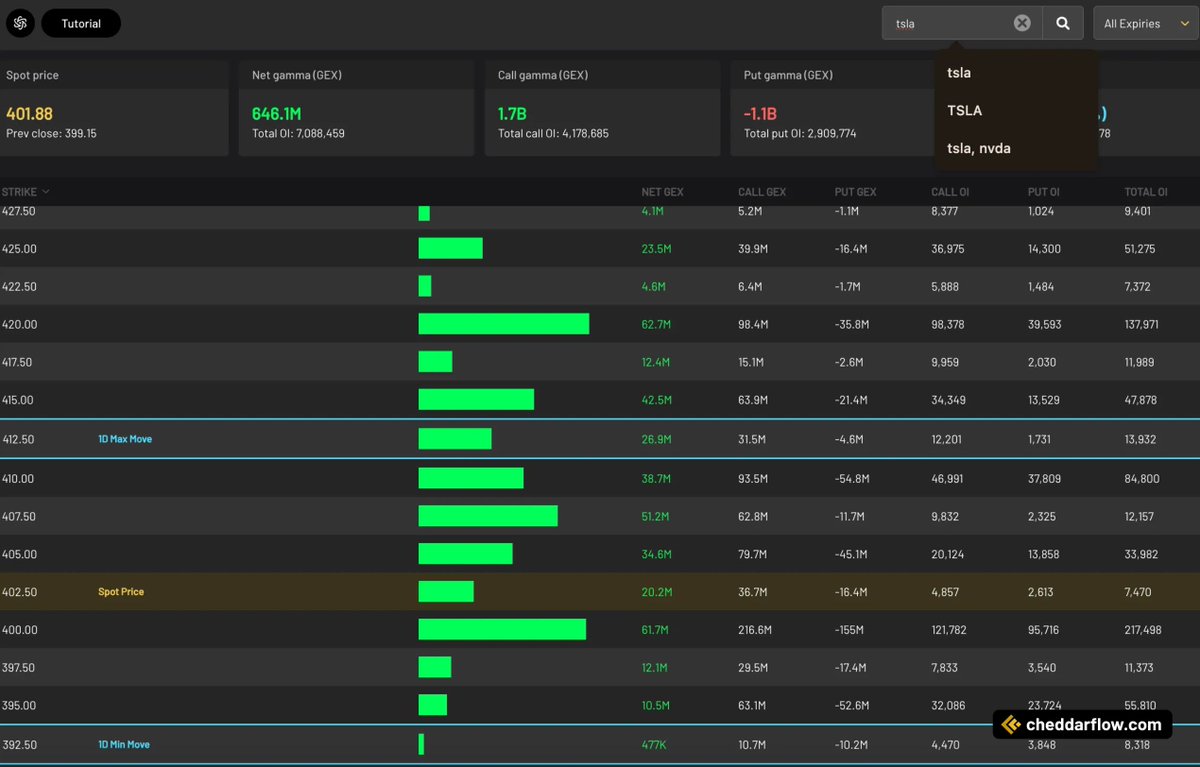Open the Spot price card showing 401.88

114,108
